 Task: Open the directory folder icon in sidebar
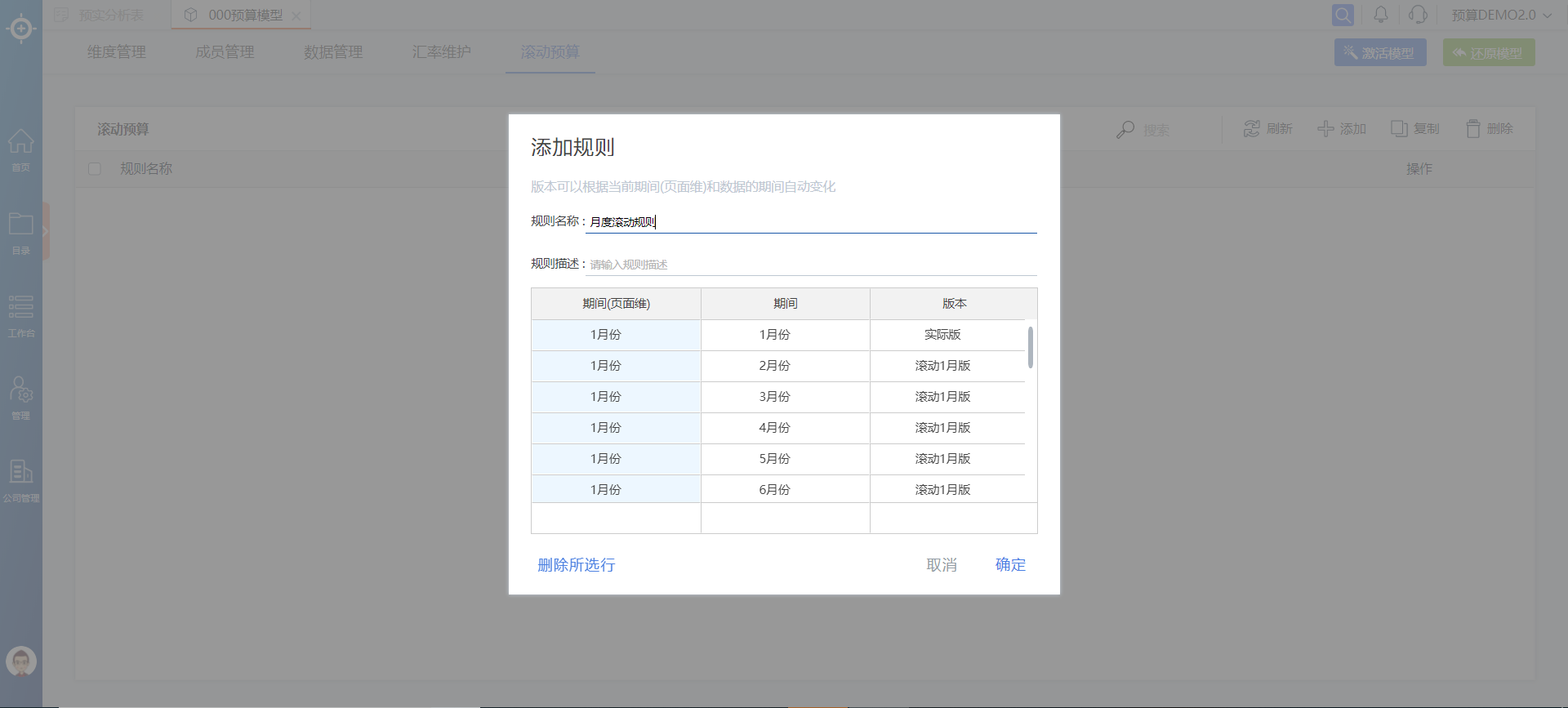coord(21,225)
